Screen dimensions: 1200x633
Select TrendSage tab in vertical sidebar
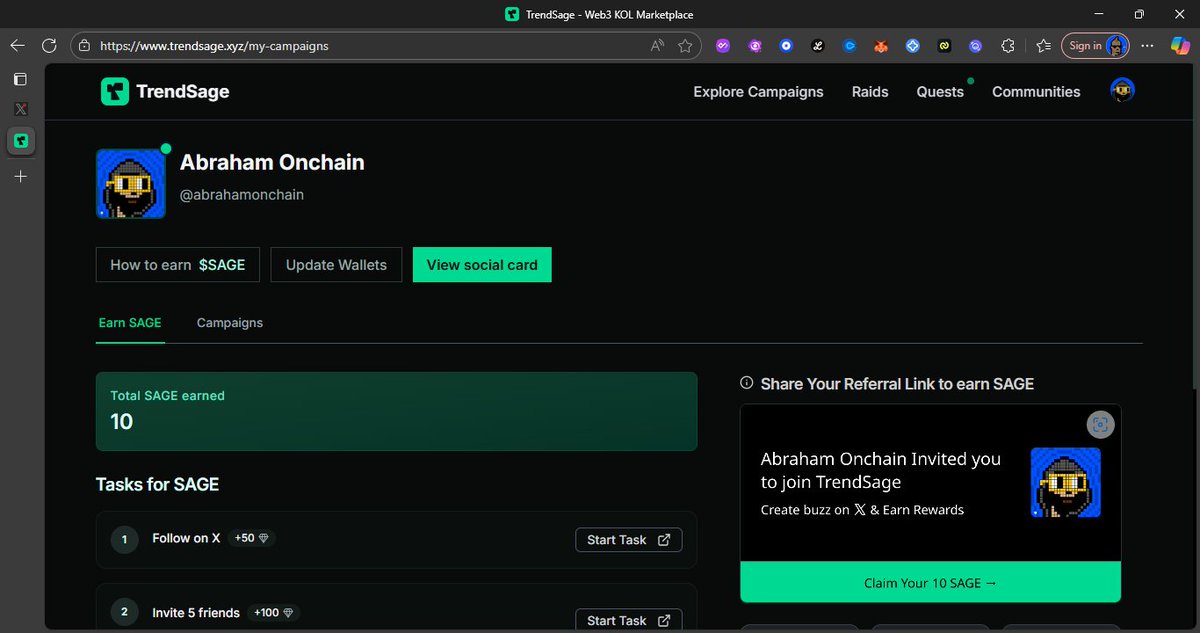[21, 141]
